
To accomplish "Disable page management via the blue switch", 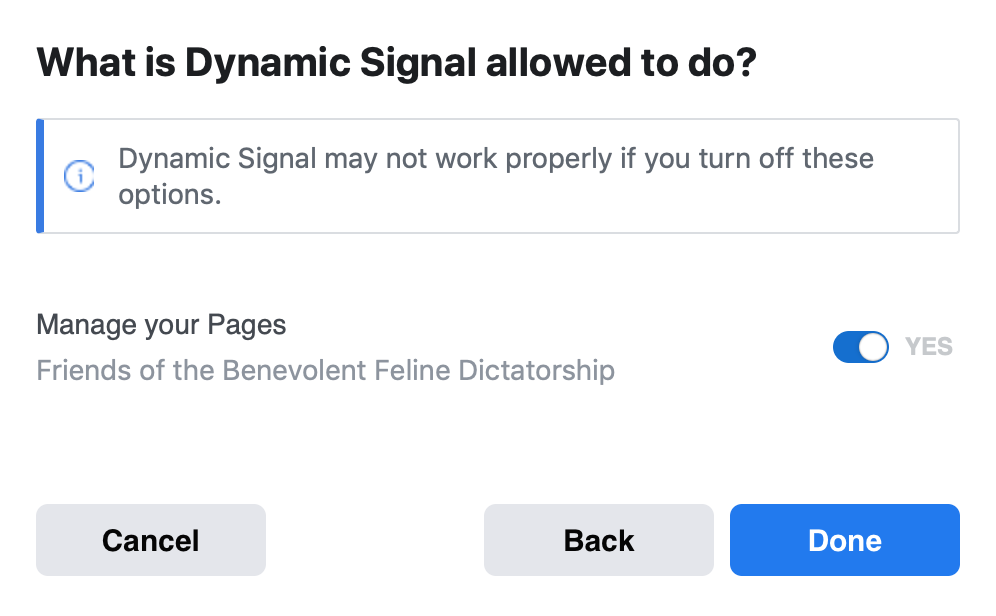I will [x=861, y=347].
